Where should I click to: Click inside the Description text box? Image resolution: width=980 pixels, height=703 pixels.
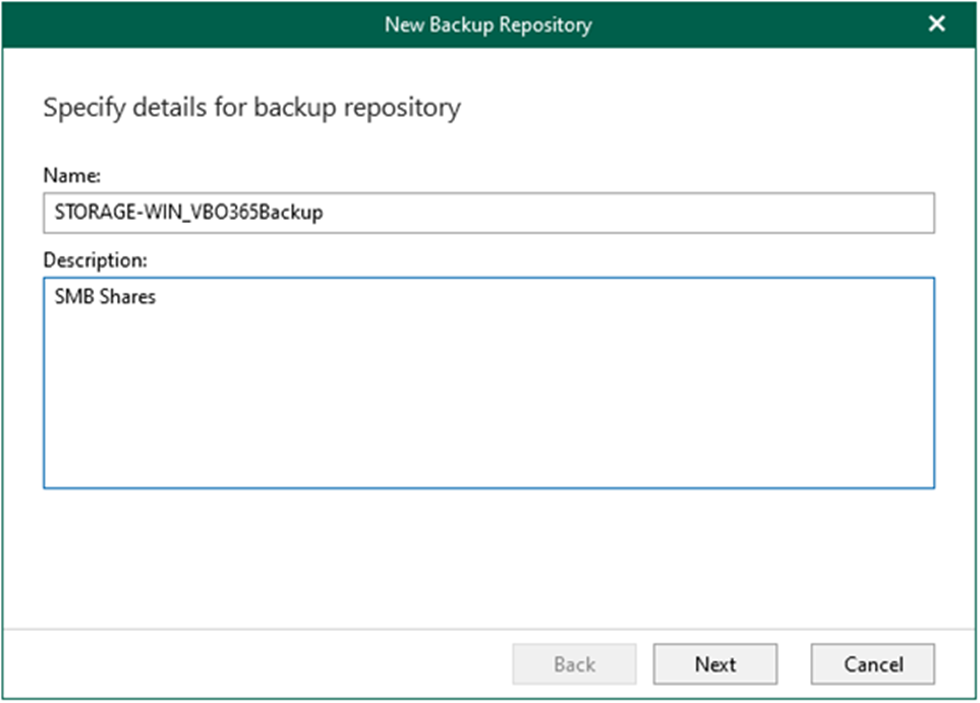488,382
